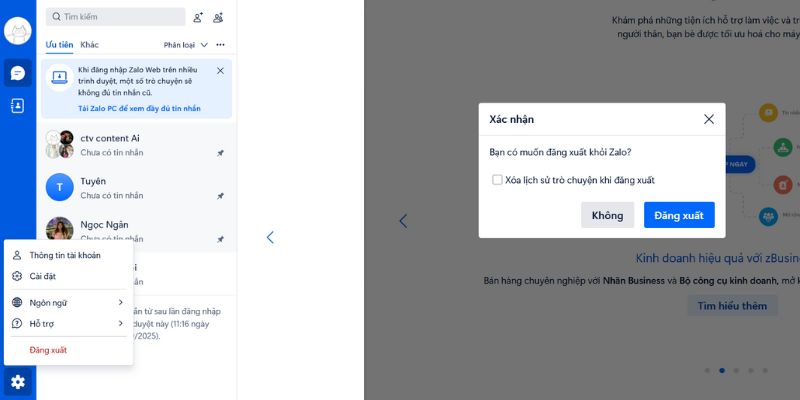
Task: Select Cài đặt in the popup menu
Action: point(68,276)
